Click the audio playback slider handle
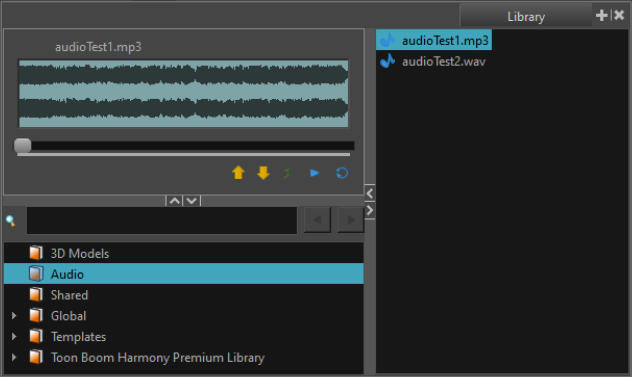 23,146
